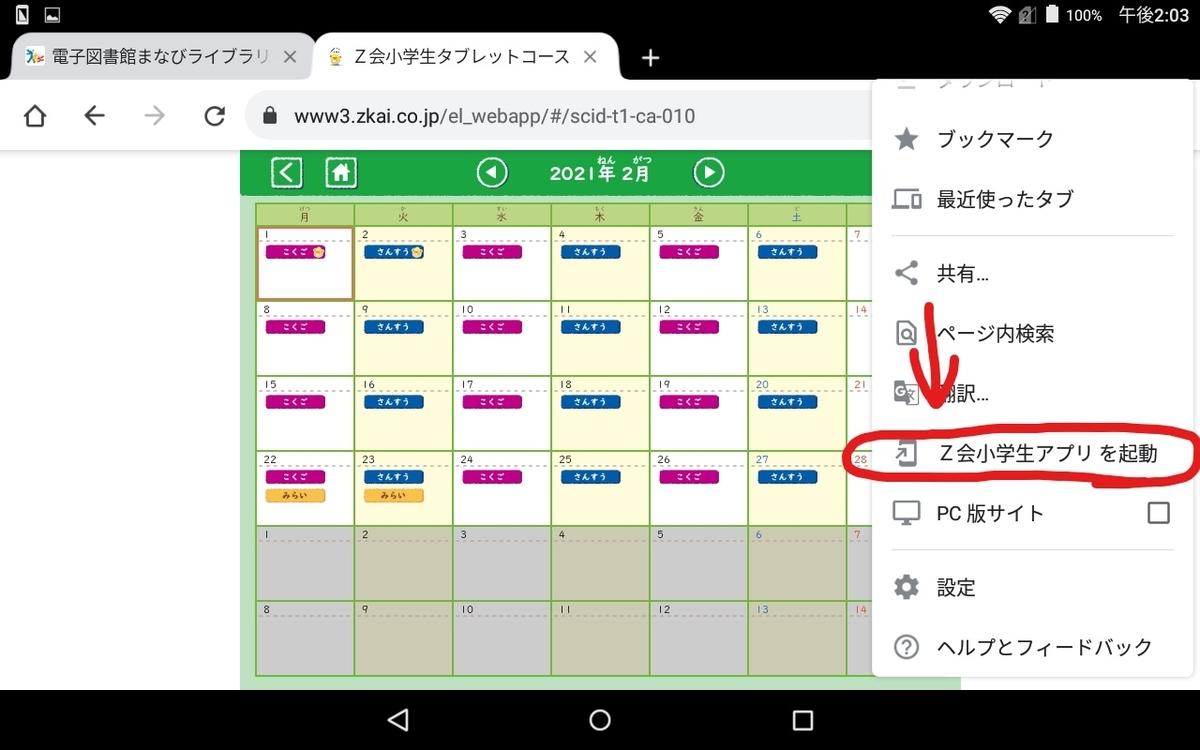The image size is (1200, 750).
Task: Click the calendar back chevron button
Action: [287, 173]
